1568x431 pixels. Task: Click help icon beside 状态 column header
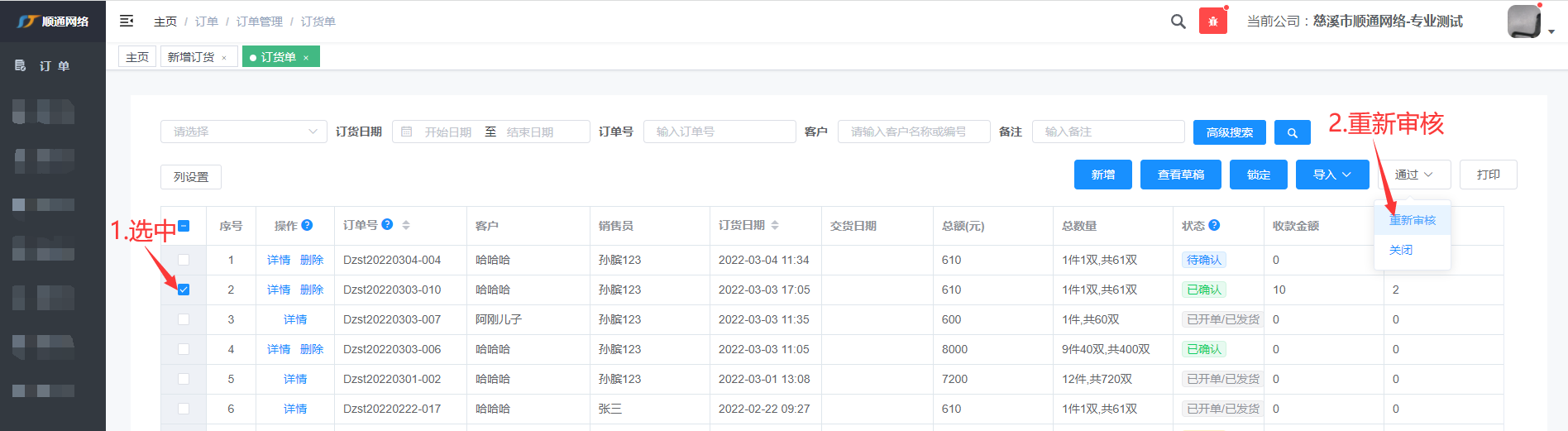tap(1214, 225)
